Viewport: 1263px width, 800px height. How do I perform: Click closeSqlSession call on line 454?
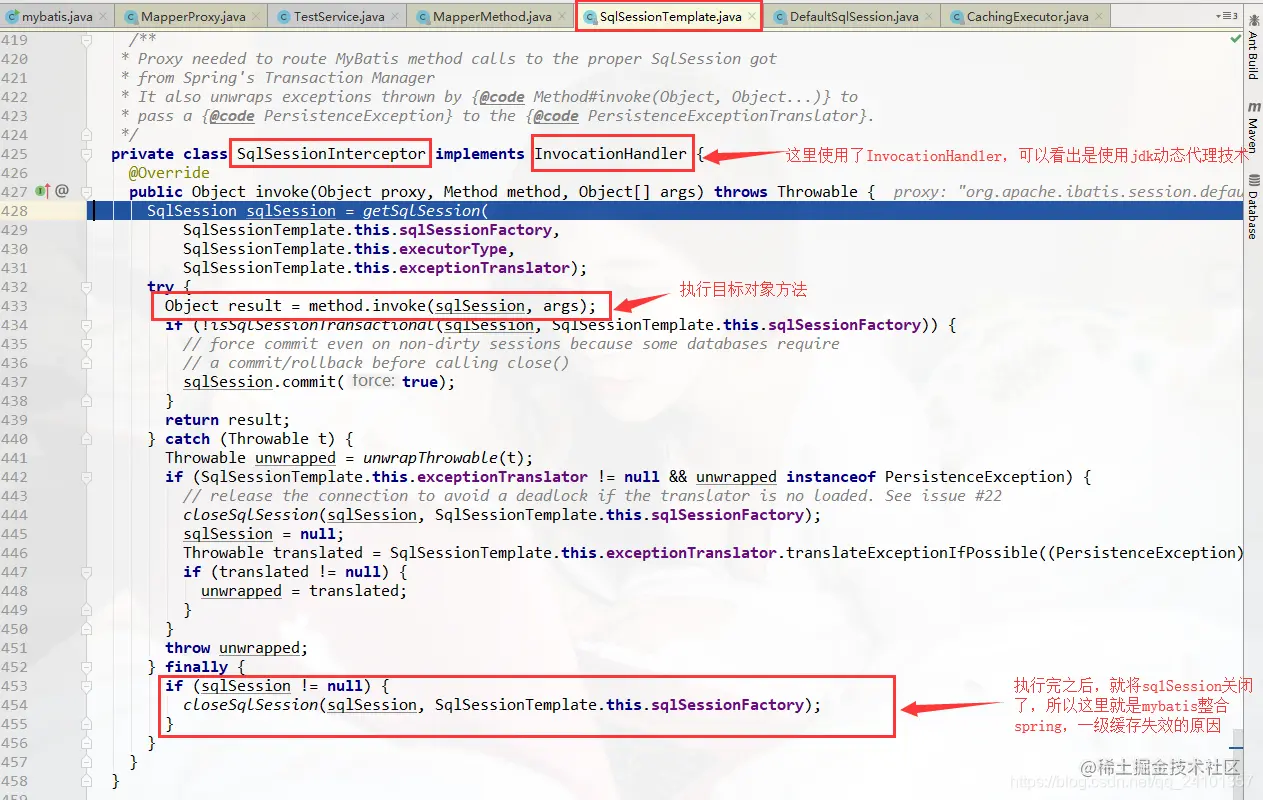tap(250, 705)
